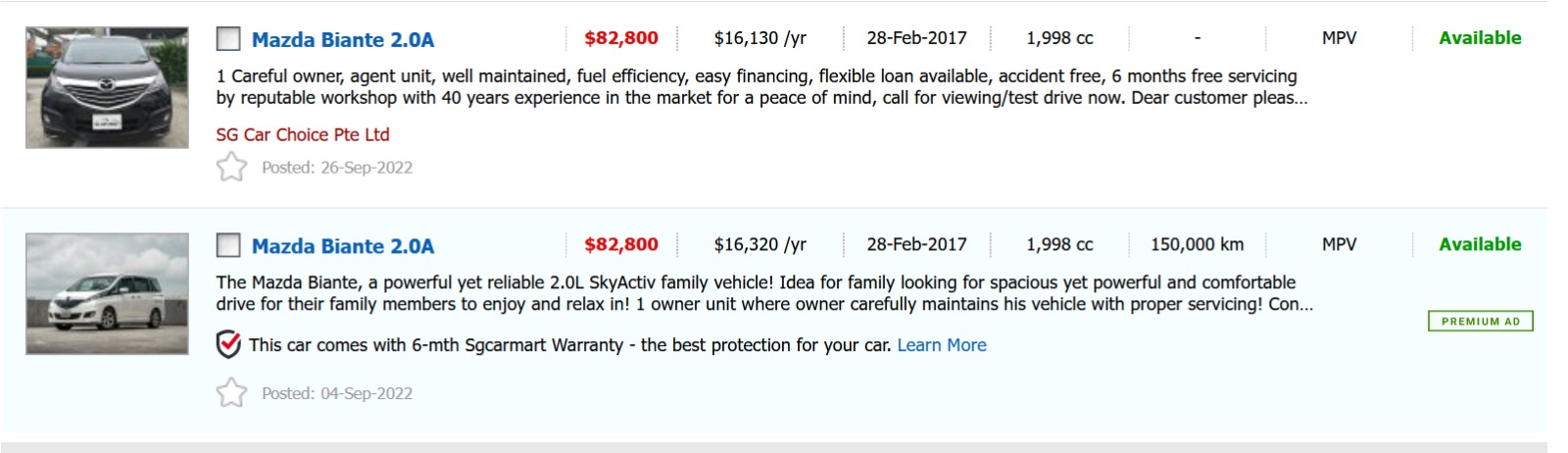Click the $16,320 /yr depreciation value

[x=759, y=244]
